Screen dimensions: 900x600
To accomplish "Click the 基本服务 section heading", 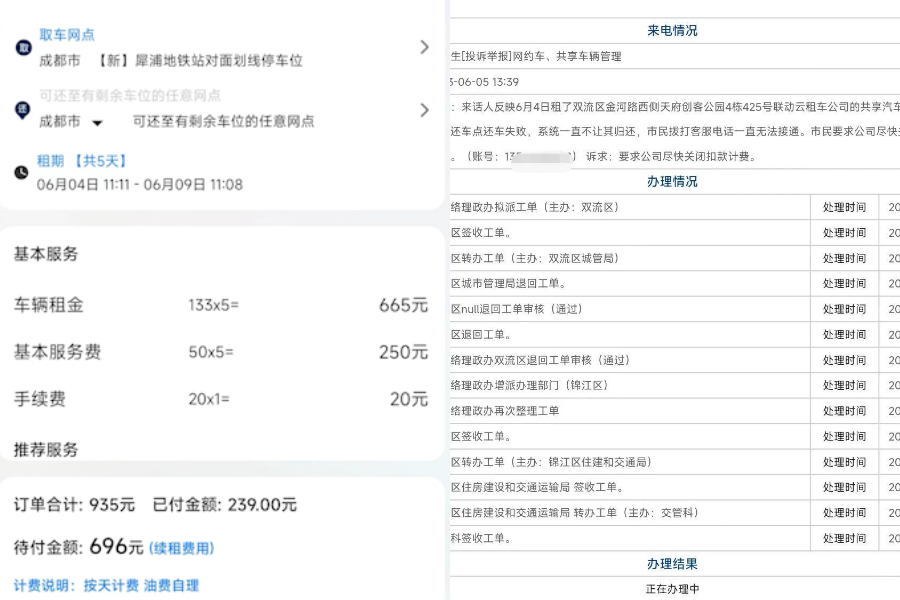I will point(45,255).
